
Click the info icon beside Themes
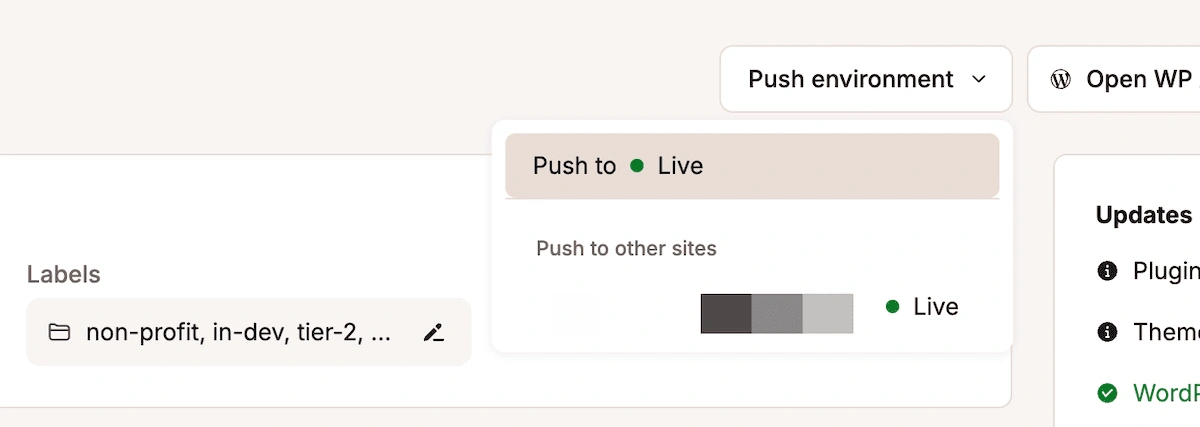1107,332
